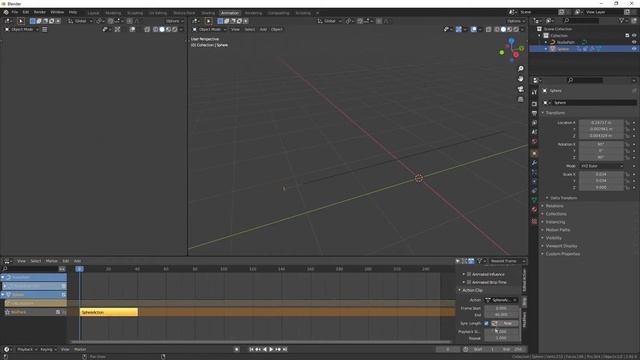Image resolution: width=640 pixels, height=360 pixels.
Task: Toggle the Animated Influence checkbox
Action: tap(469, 274)
